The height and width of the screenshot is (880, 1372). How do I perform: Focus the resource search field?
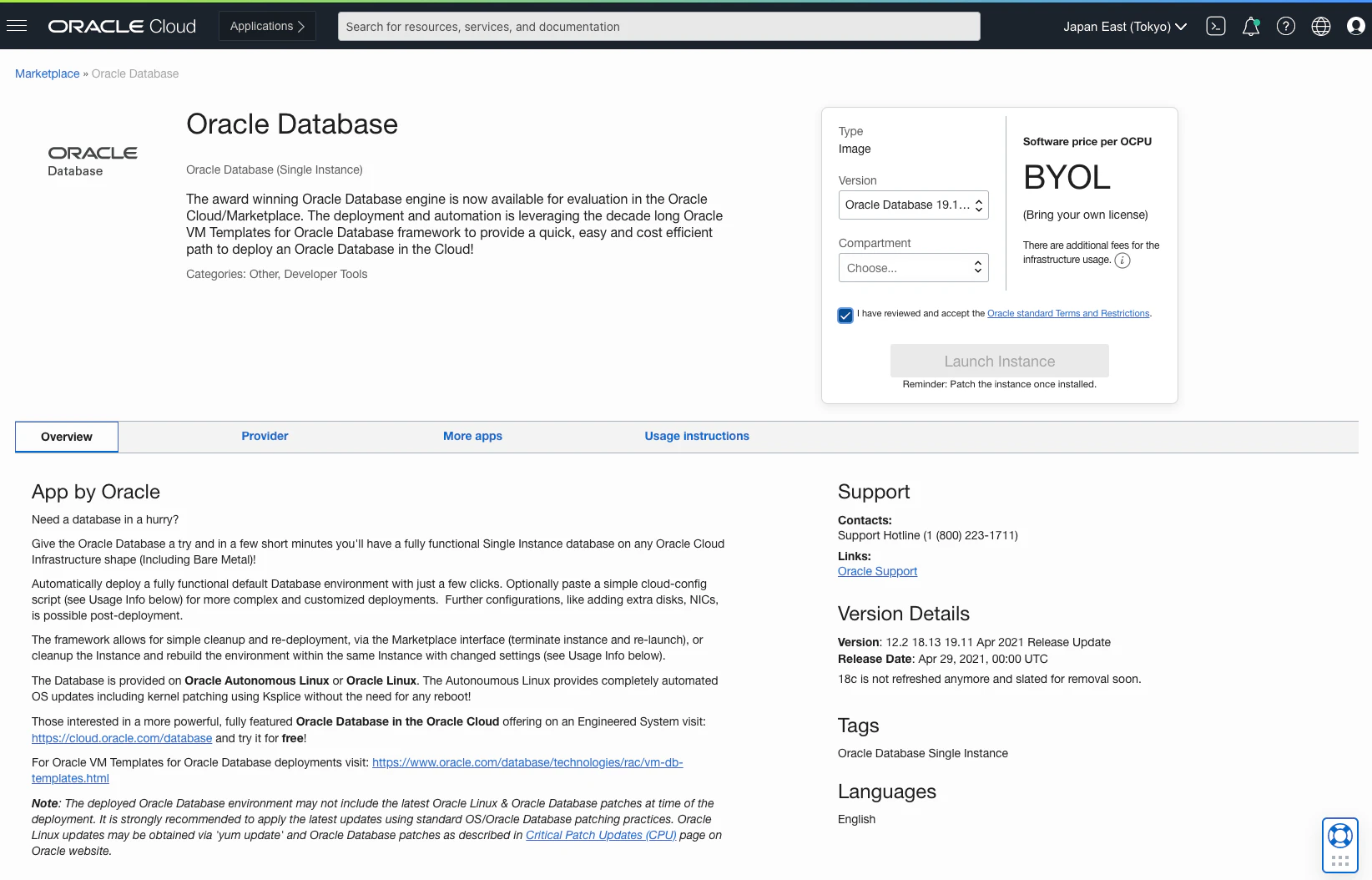(x=659, y=27)
